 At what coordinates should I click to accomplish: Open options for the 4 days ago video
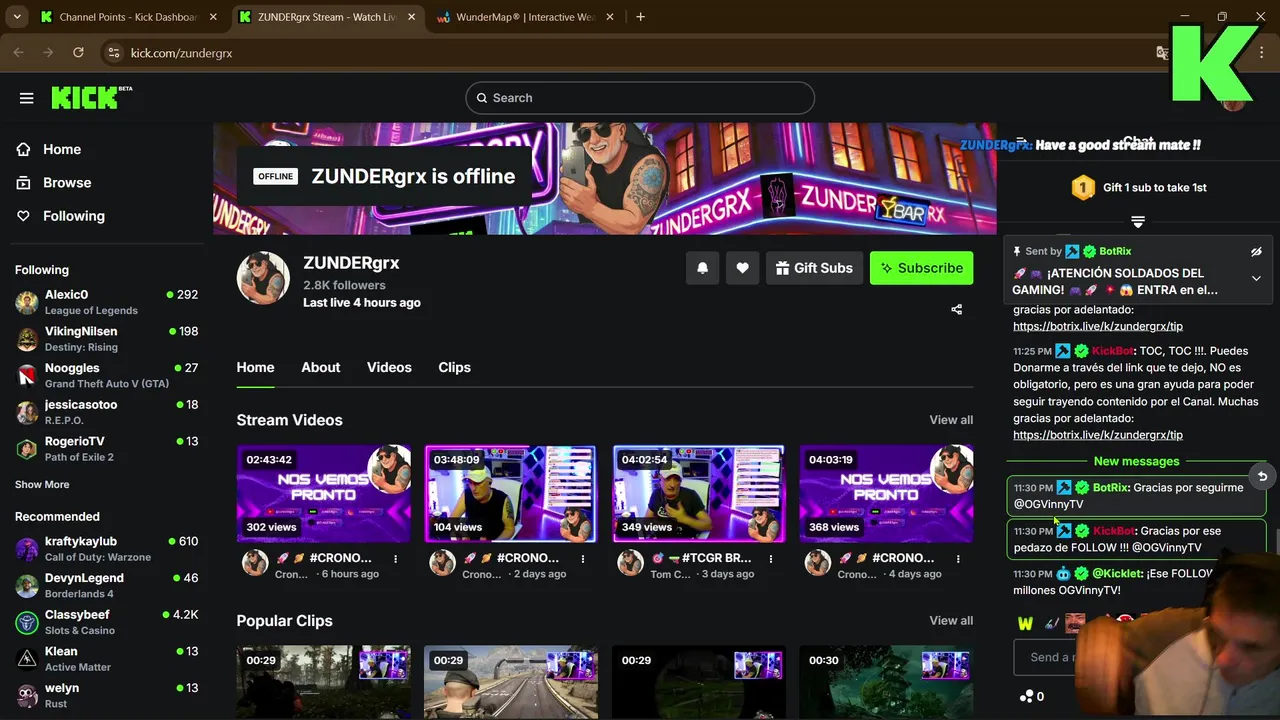click(960, 559)
